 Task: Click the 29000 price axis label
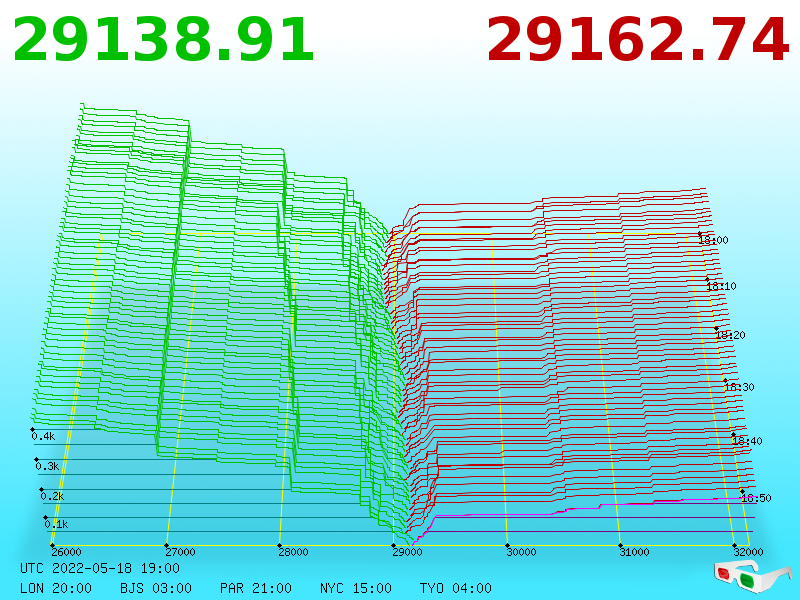pos(407,552)
